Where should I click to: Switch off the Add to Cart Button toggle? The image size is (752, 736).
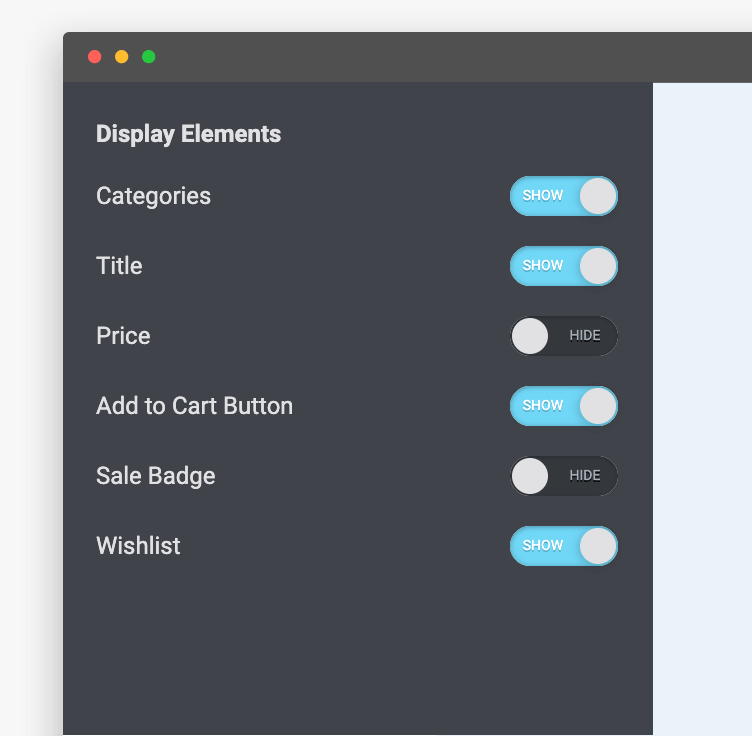coord(563,406)
